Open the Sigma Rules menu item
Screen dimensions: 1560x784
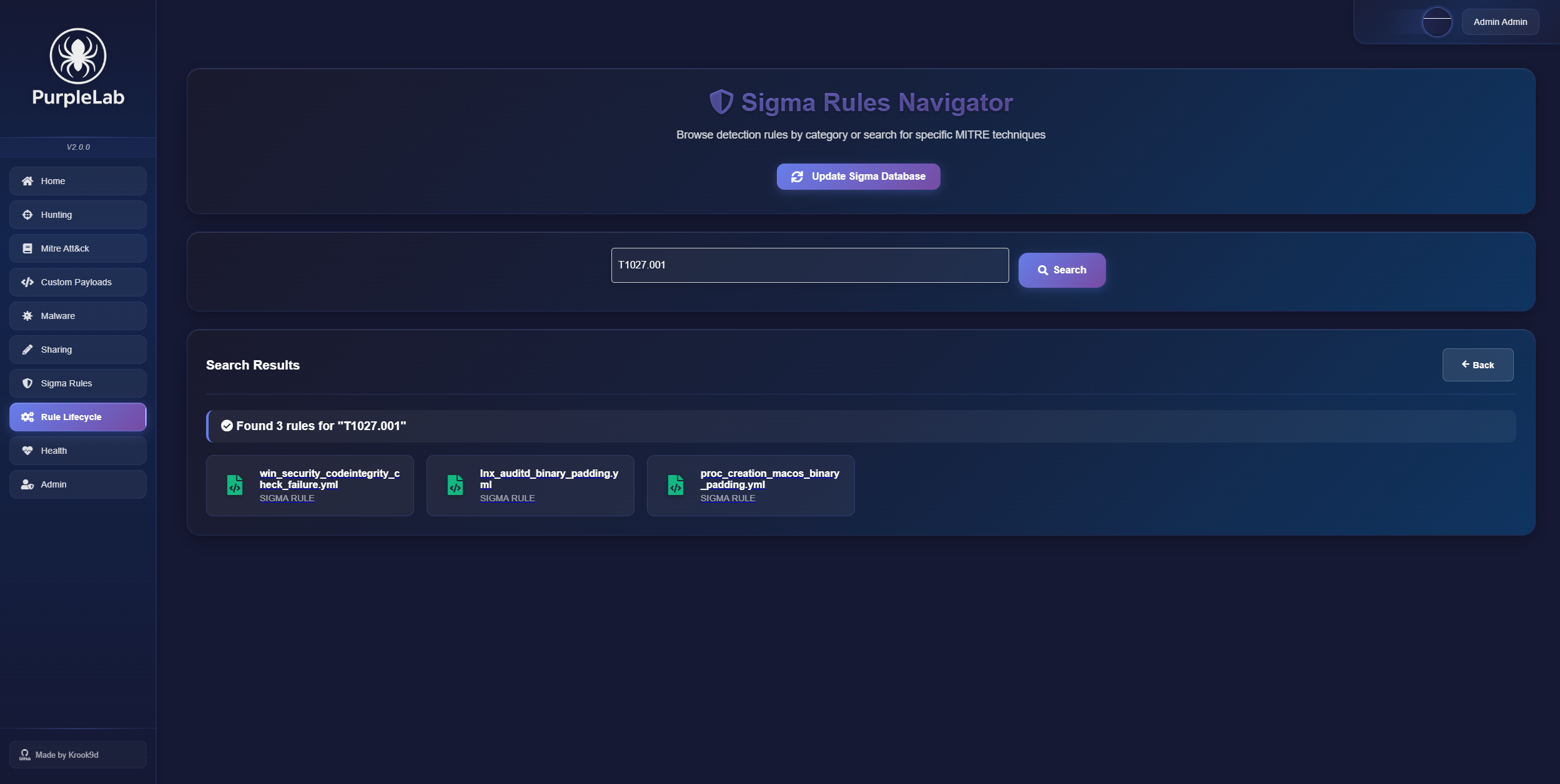point(78,383)
